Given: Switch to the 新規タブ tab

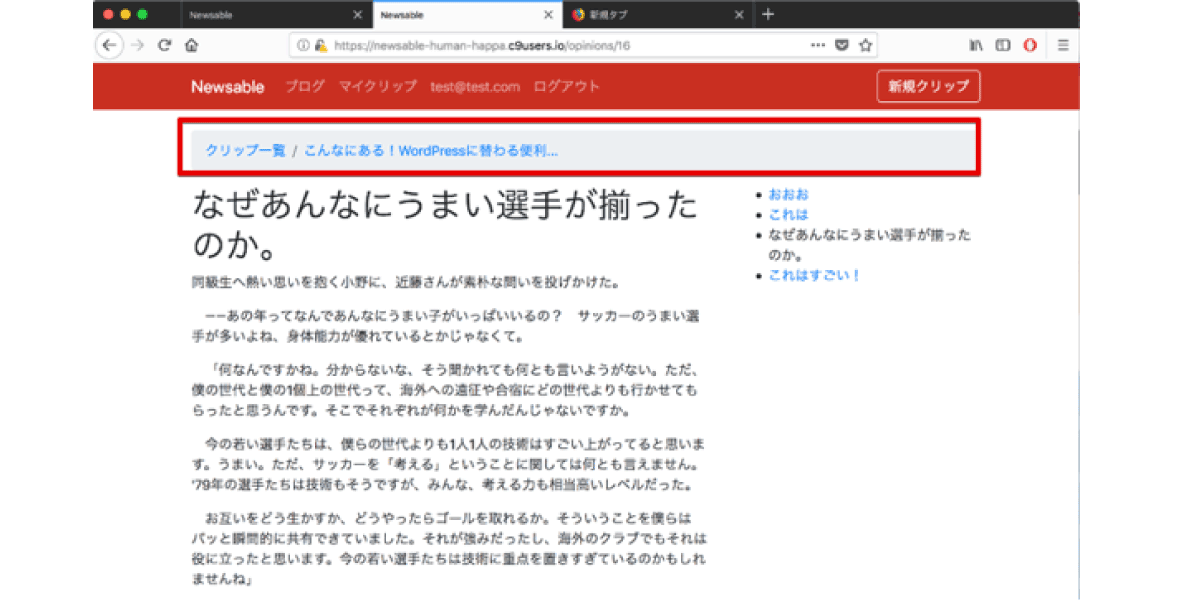Looking at the screenshot, I should pos(657,15).
